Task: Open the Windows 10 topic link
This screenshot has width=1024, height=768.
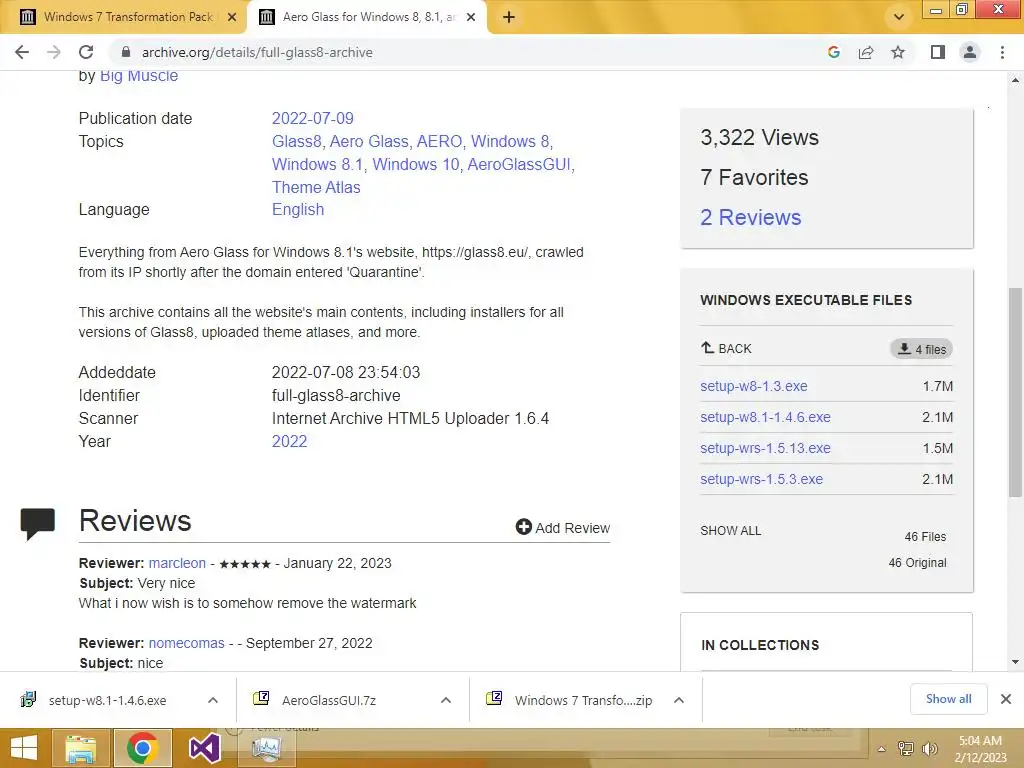Action: [415, 164]
